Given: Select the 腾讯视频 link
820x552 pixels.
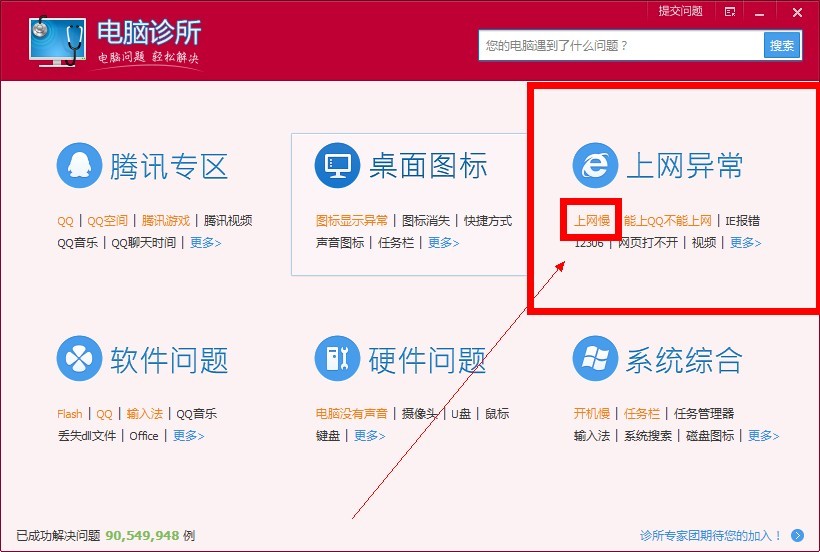Looking at the screenshot, I should tap(228, 221).
